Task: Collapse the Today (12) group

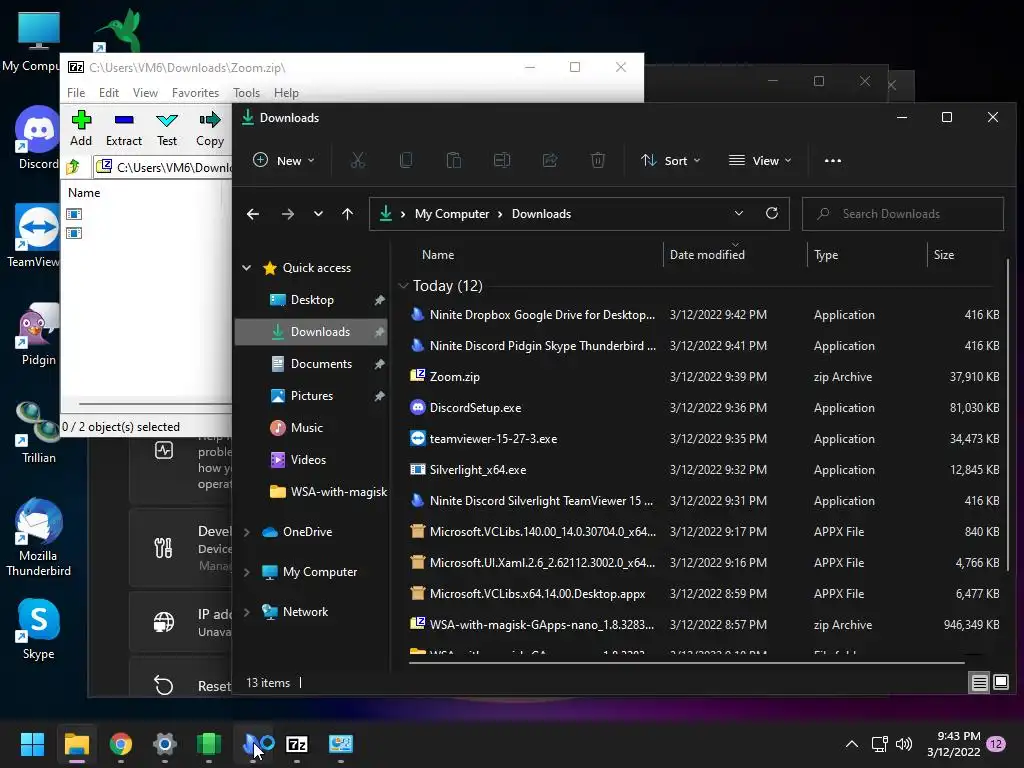Action: tap(403, 285)
